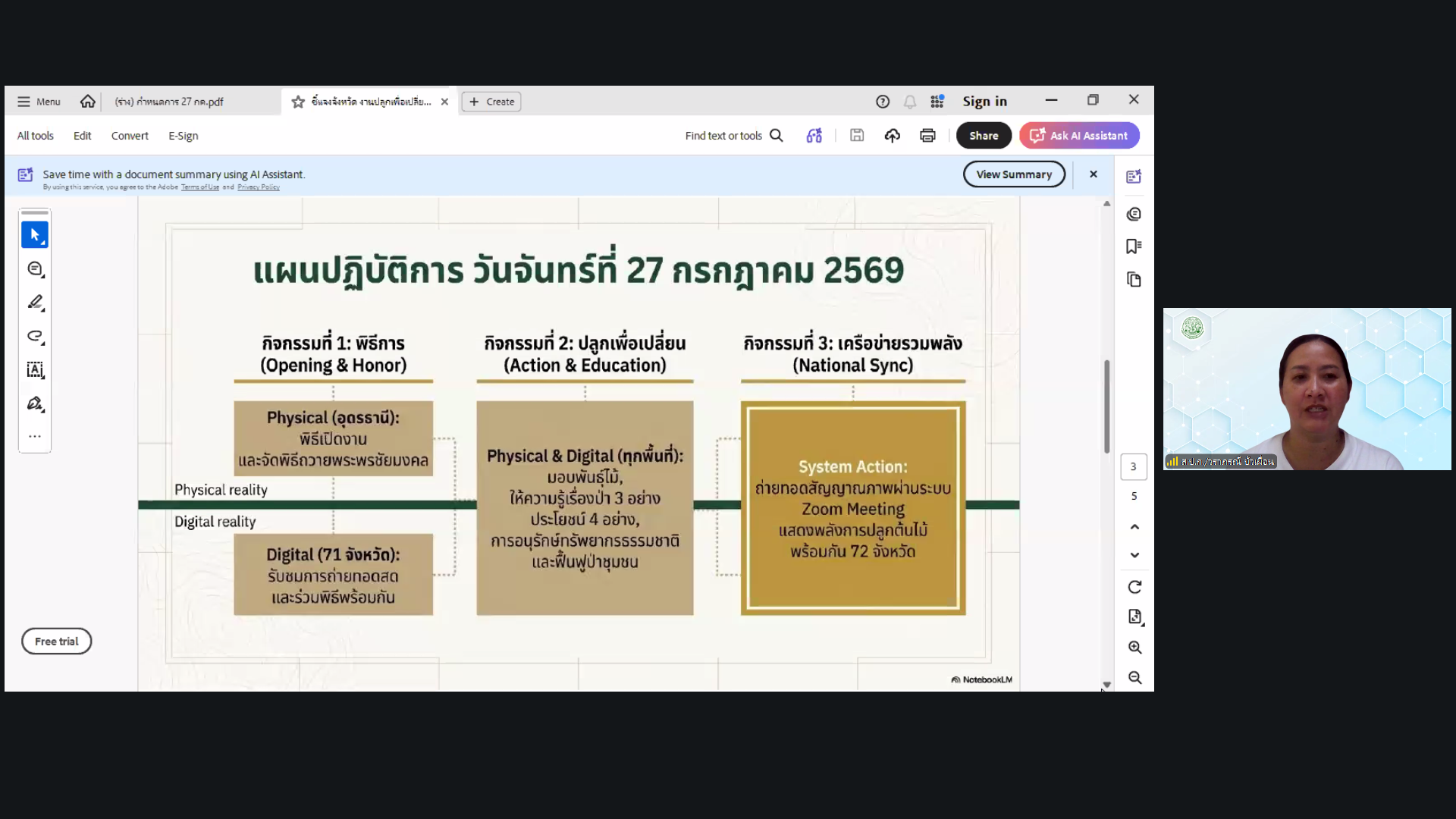This screenshot has height=819, width=1456.
Task: Open the Help question mark icon
Action: (x=883, y=102)
